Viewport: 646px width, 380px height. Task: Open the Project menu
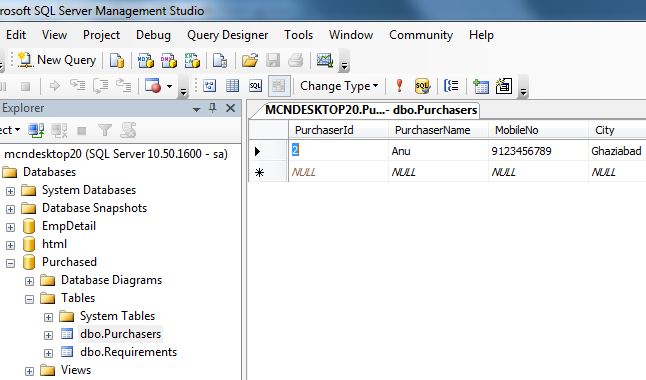tap(101, 35)
